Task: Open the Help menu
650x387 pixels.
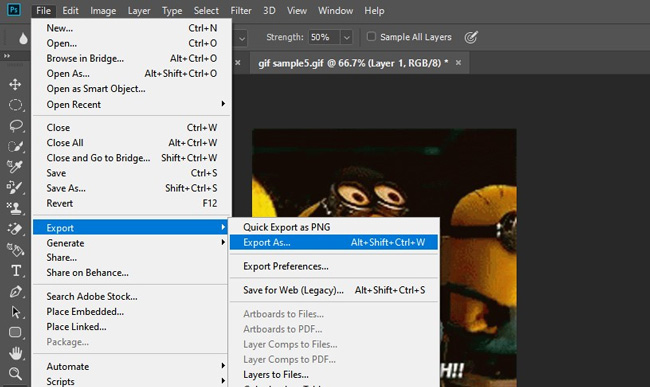Action: pos(374,11)
